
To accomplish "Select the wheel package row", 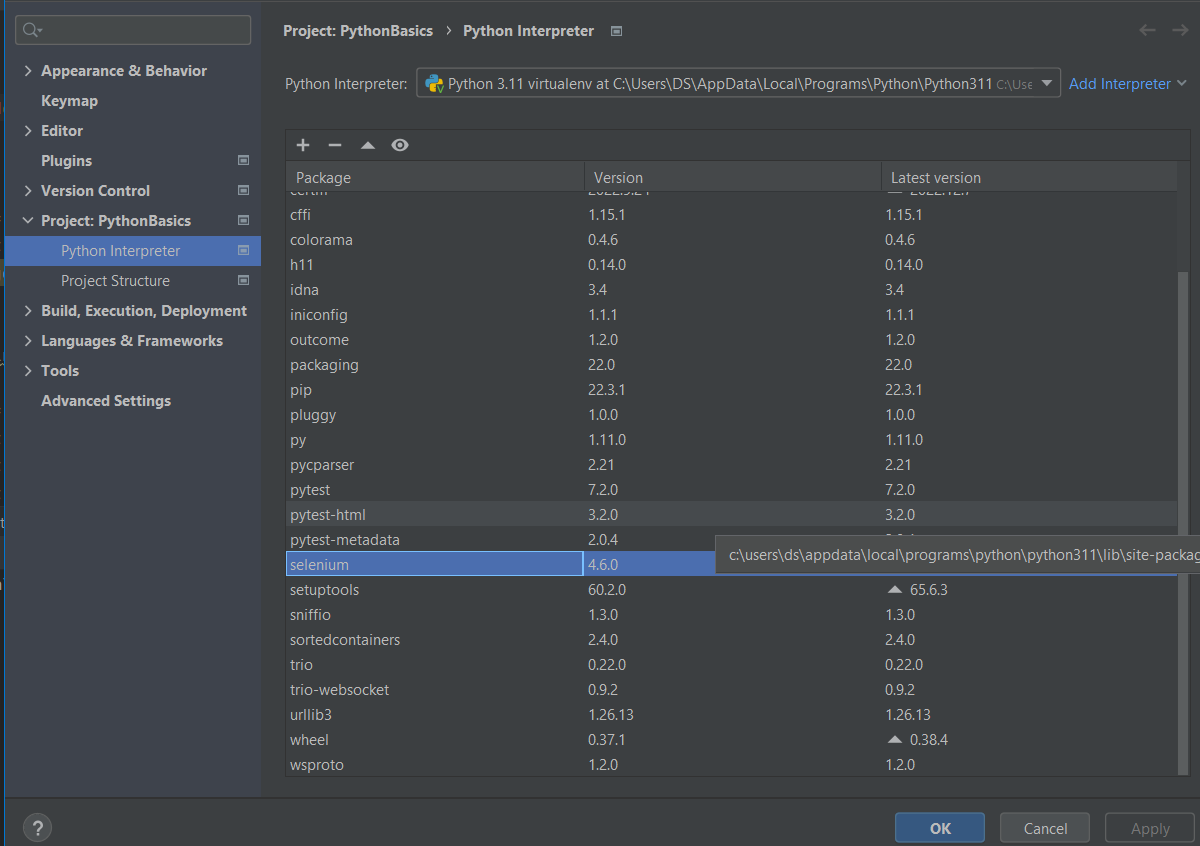I will [x=730, y=740].
